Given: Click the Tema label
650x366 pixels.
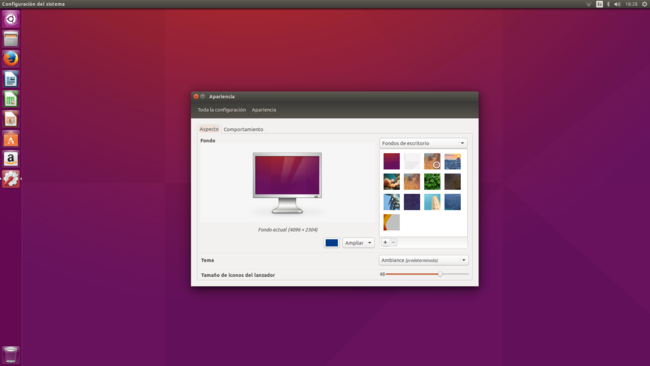Looking at the screenshot, I should pyautogui.click(x=207, y=260).
